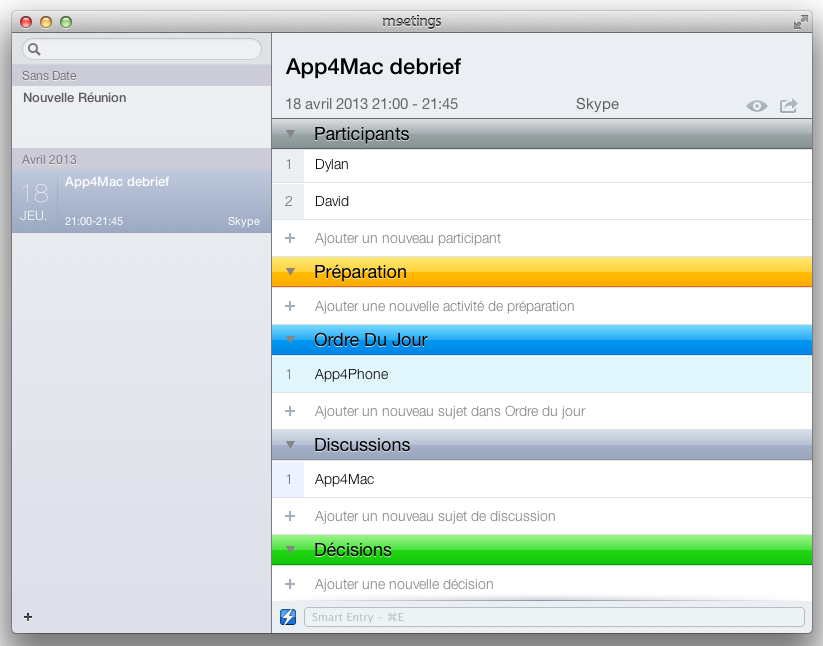Toggle the eye preview icon
This screenshot has width=823, height=646.
point(757,105)
